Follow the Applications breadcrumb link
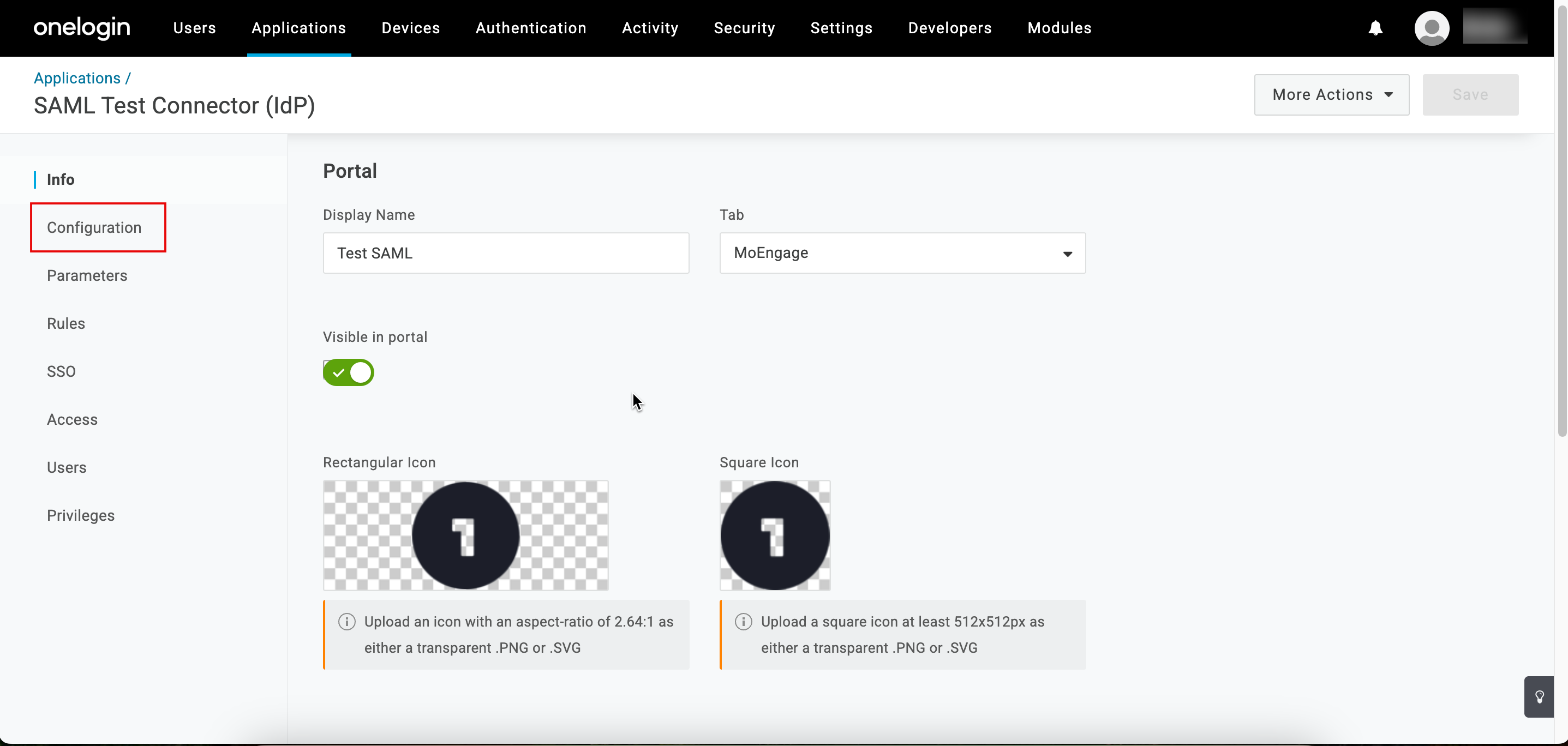The width and height of the screenshot is (1568, 746). pos(77,79)
